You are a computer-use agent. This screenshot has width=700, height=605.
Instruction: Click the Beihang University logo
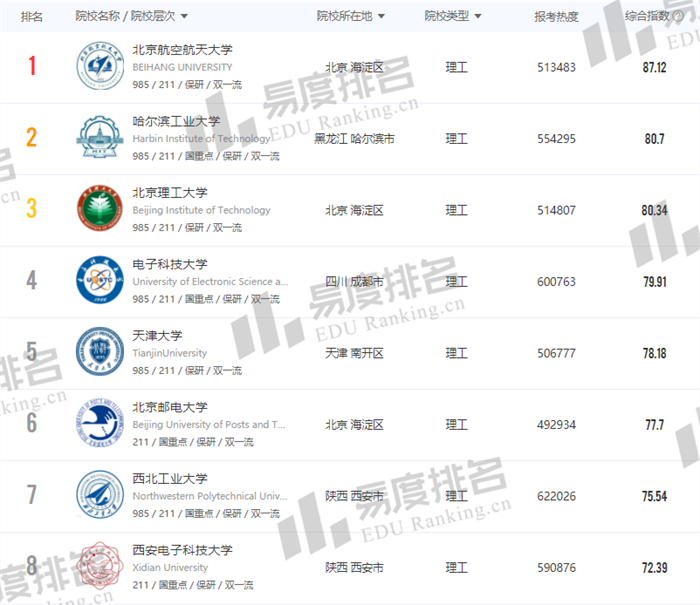pyautogui.click(x=100, y=66)
